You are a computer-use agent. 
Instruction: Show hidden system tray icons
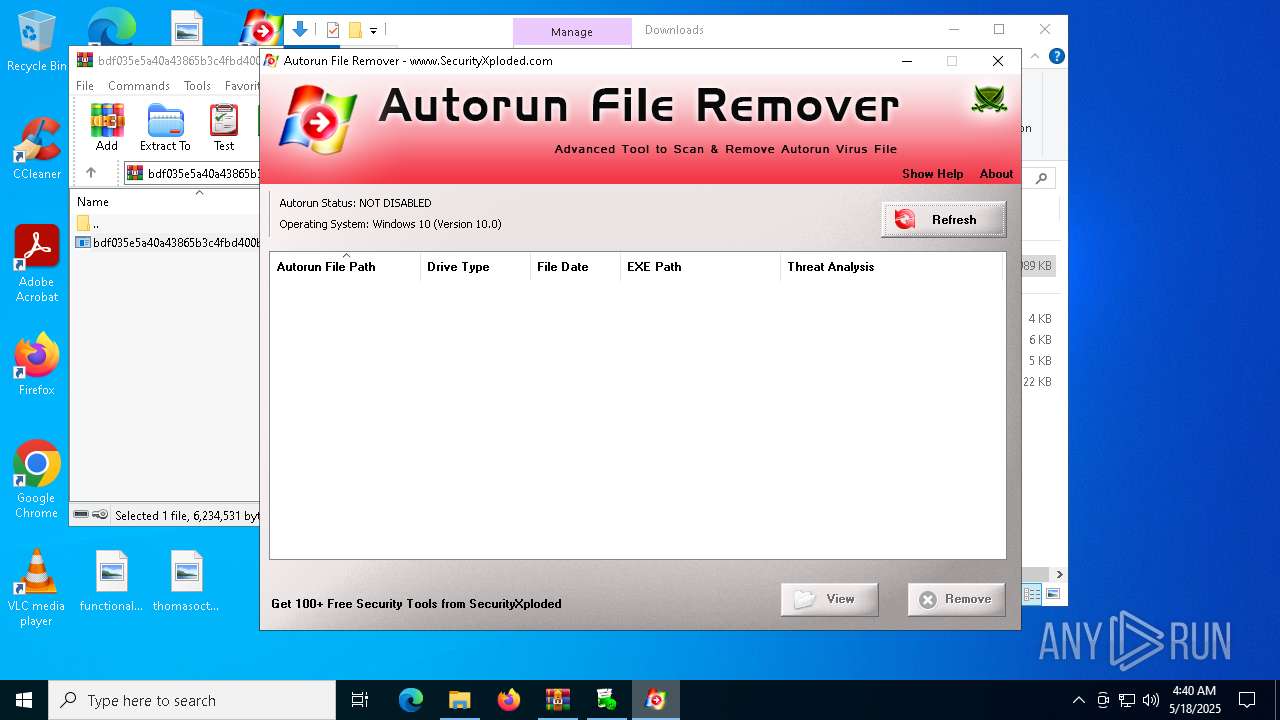pyautogui.click(x=1078, y=700)
